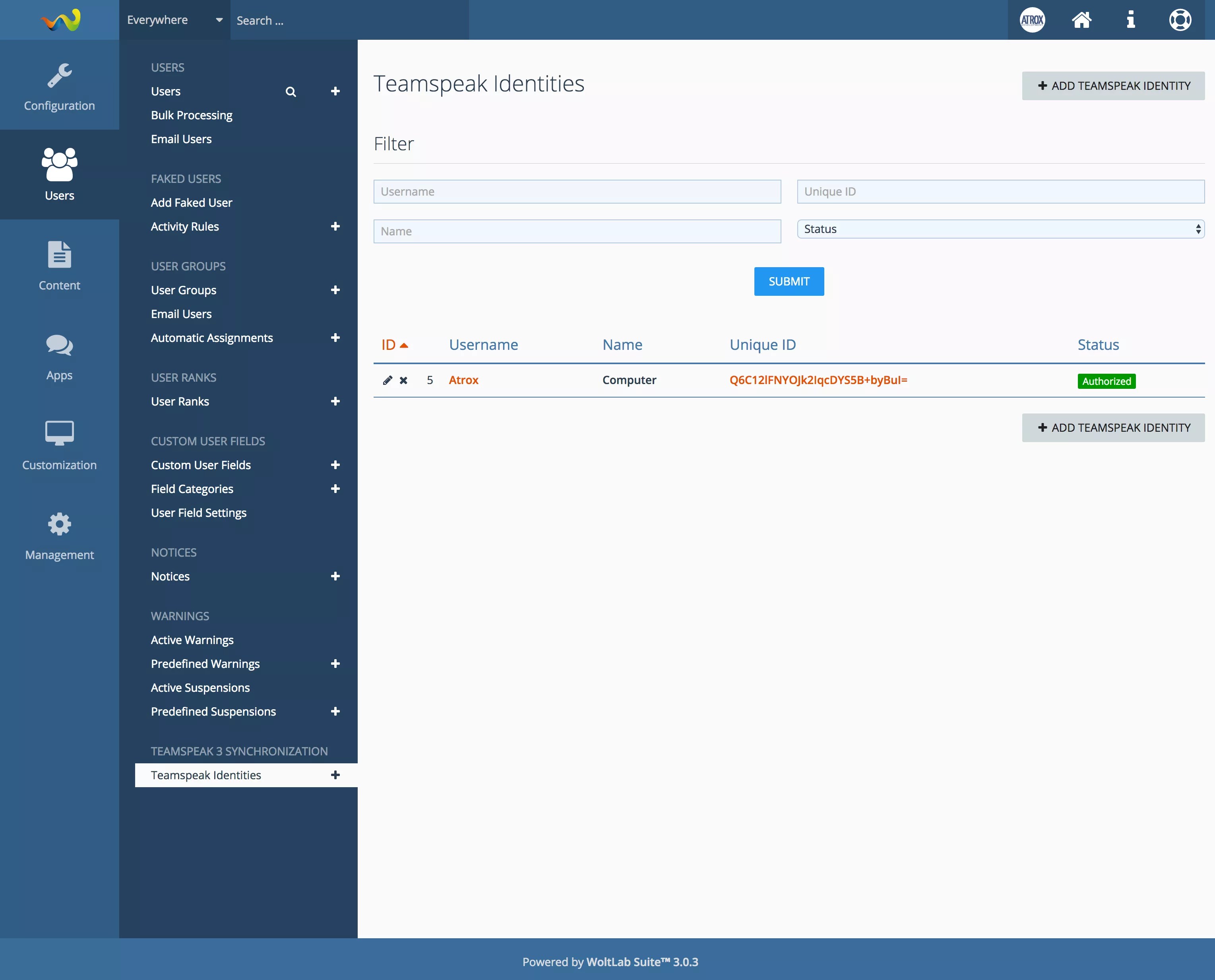The image size is (1215, 980).
Task: Open User Ranks menu item
Action: pos(180,402)
